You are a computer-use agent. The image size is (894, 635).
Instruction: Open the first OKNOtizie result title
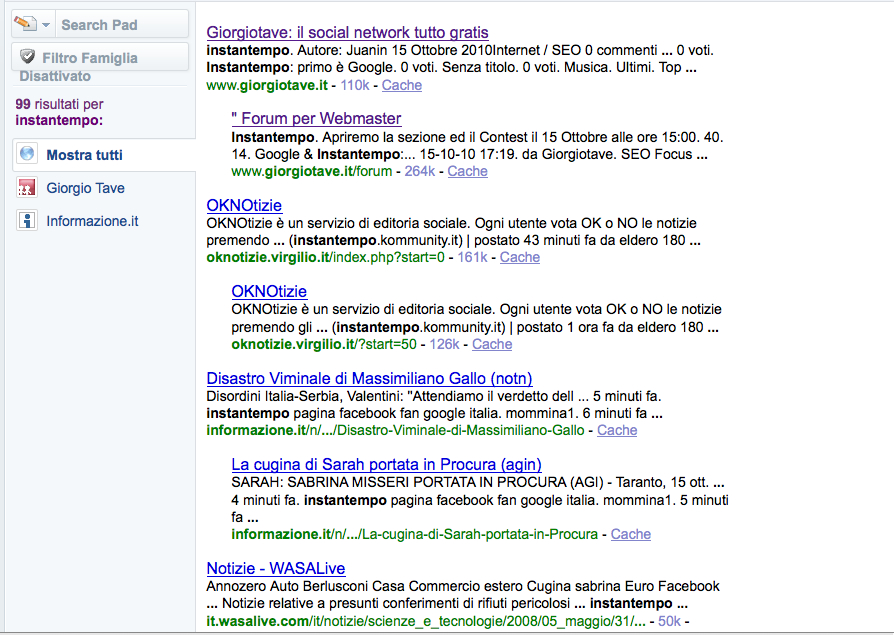click(244, 205)
